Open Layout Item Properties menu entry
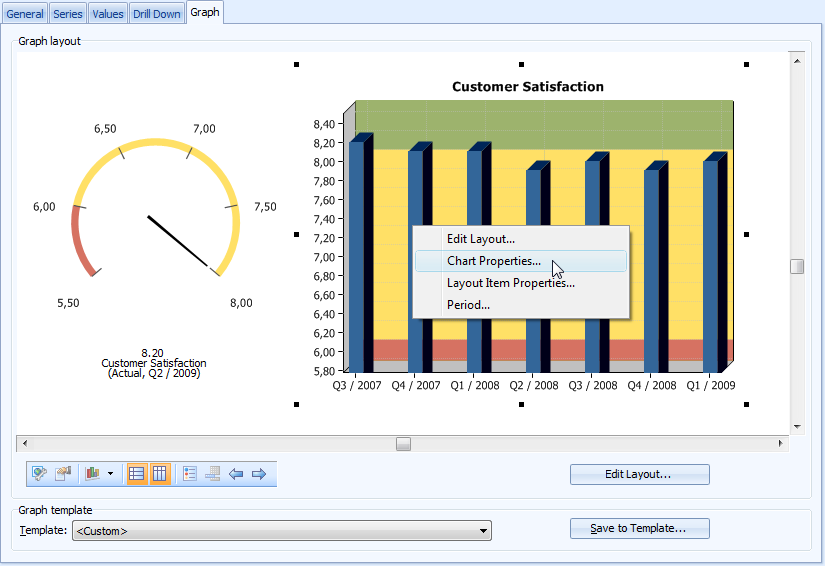This screenshot has width=825, height=566. [510, 283]
